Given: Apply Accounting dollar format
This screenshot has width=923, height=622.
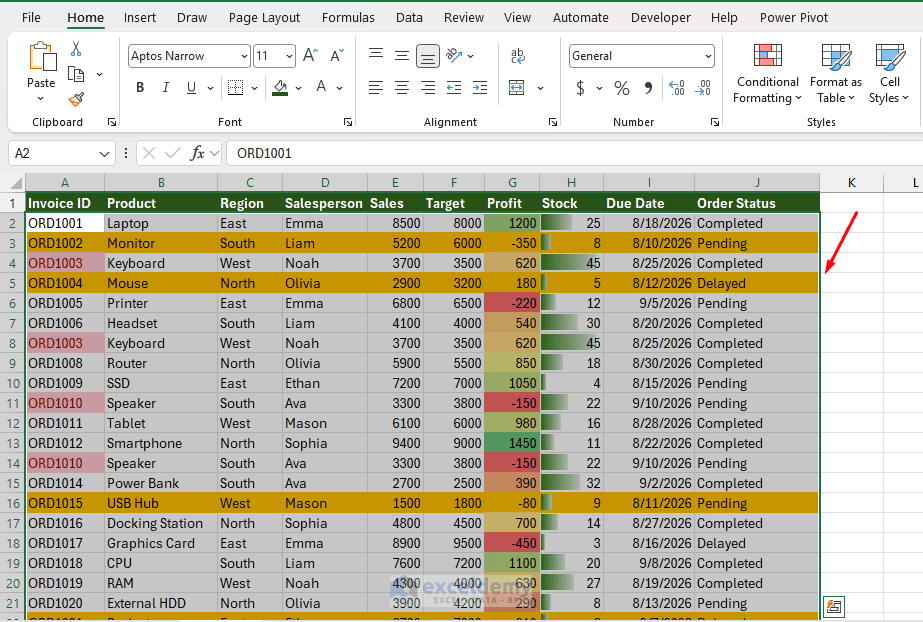Looking at the screenshot, I should pyautogui.click(x=580, y=88).
